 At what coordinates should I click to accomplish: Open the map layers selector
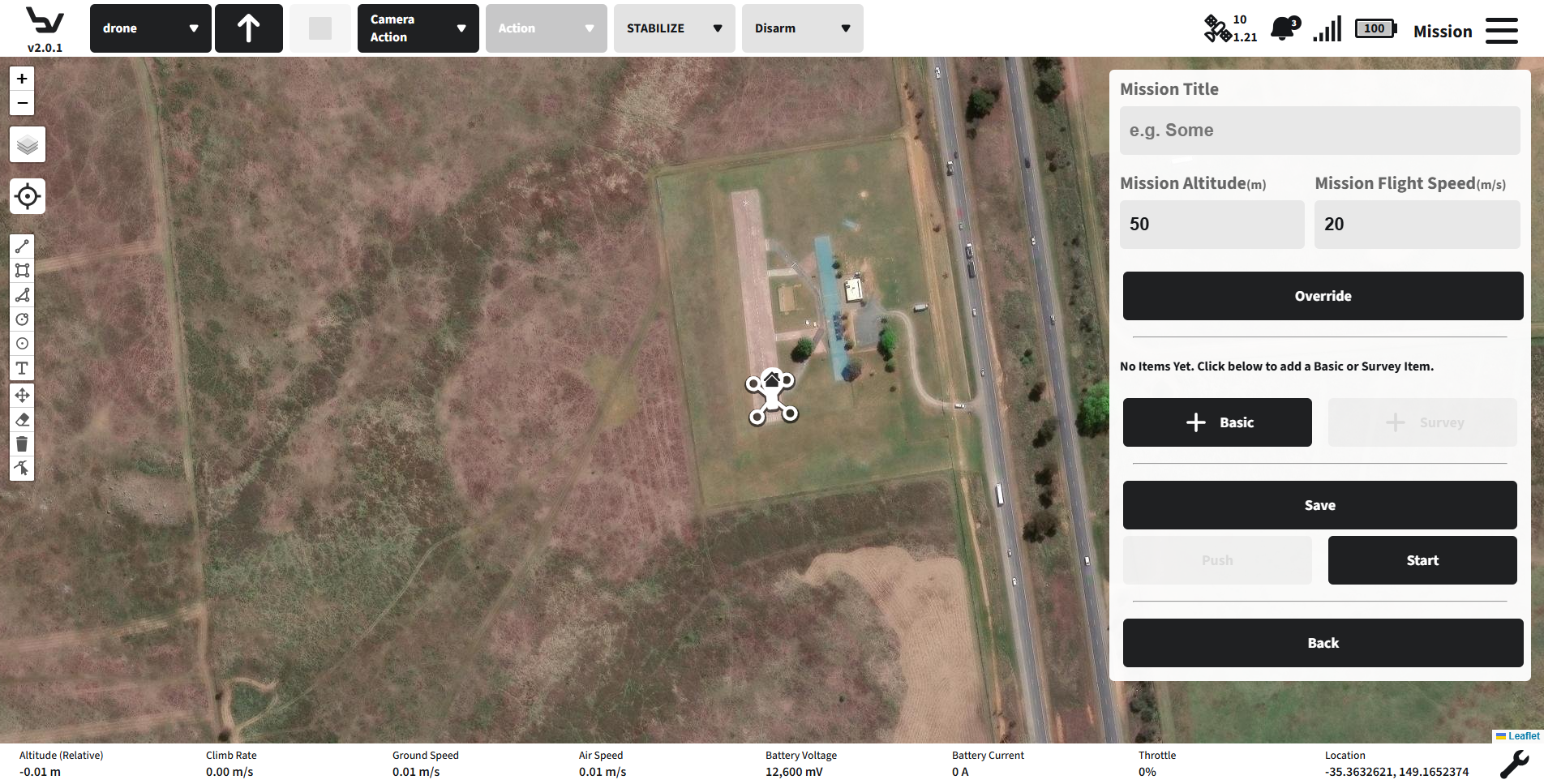[x=28, y=145]
